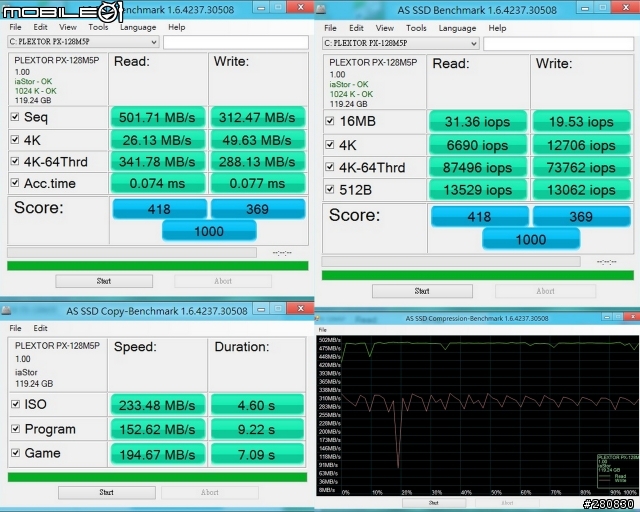Minimize the Copy-Benchmark window

click(261, 309)
